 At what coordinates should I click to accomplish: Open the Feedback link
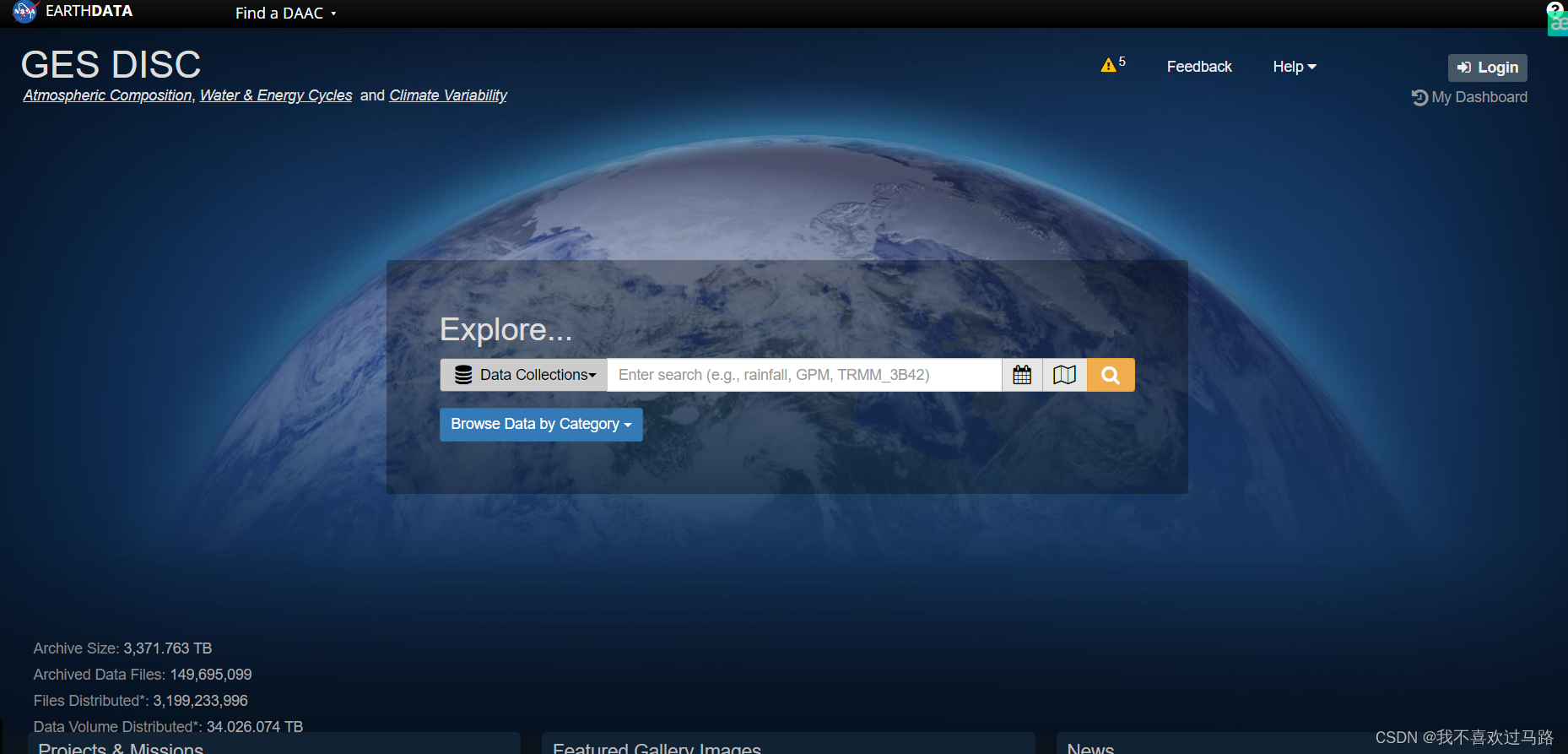[x=1199, y=67]
